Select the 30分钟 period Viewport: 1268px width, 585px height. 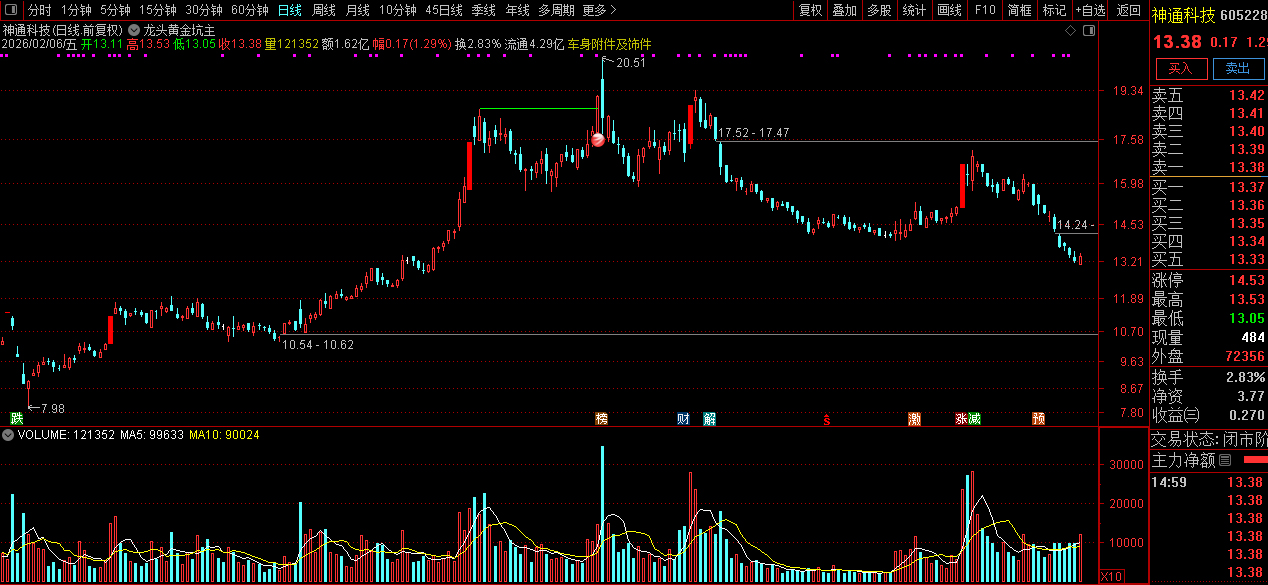click(x=204, y=10)
